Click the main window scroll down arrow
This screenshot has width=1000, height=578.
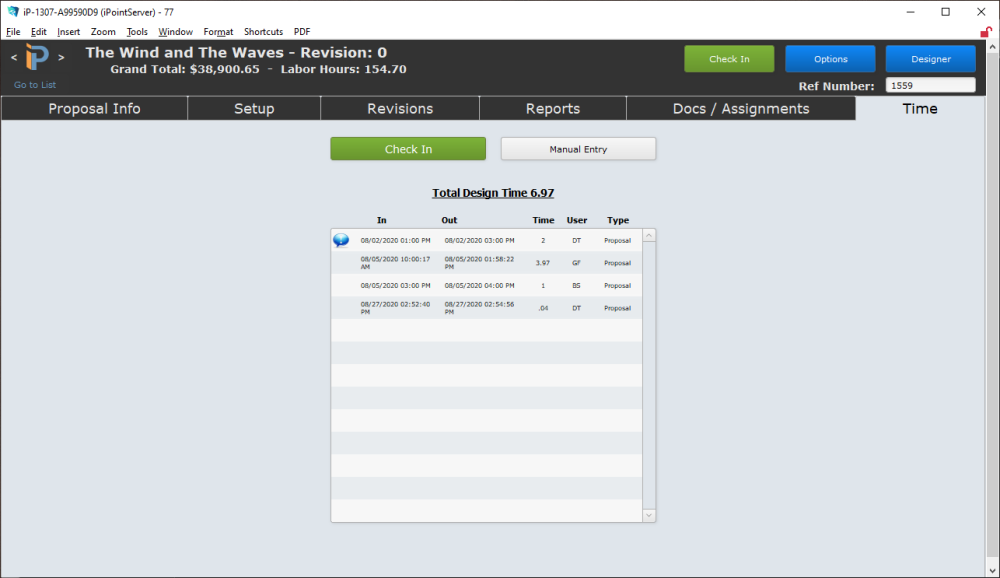click(992, 571)
